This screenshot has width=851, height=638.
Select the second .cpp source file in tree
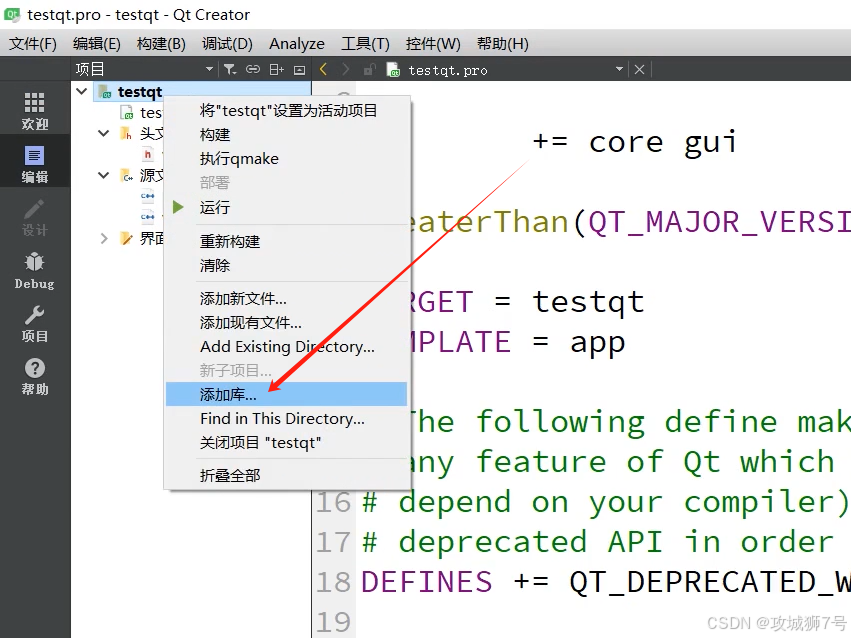click(148, 217)
